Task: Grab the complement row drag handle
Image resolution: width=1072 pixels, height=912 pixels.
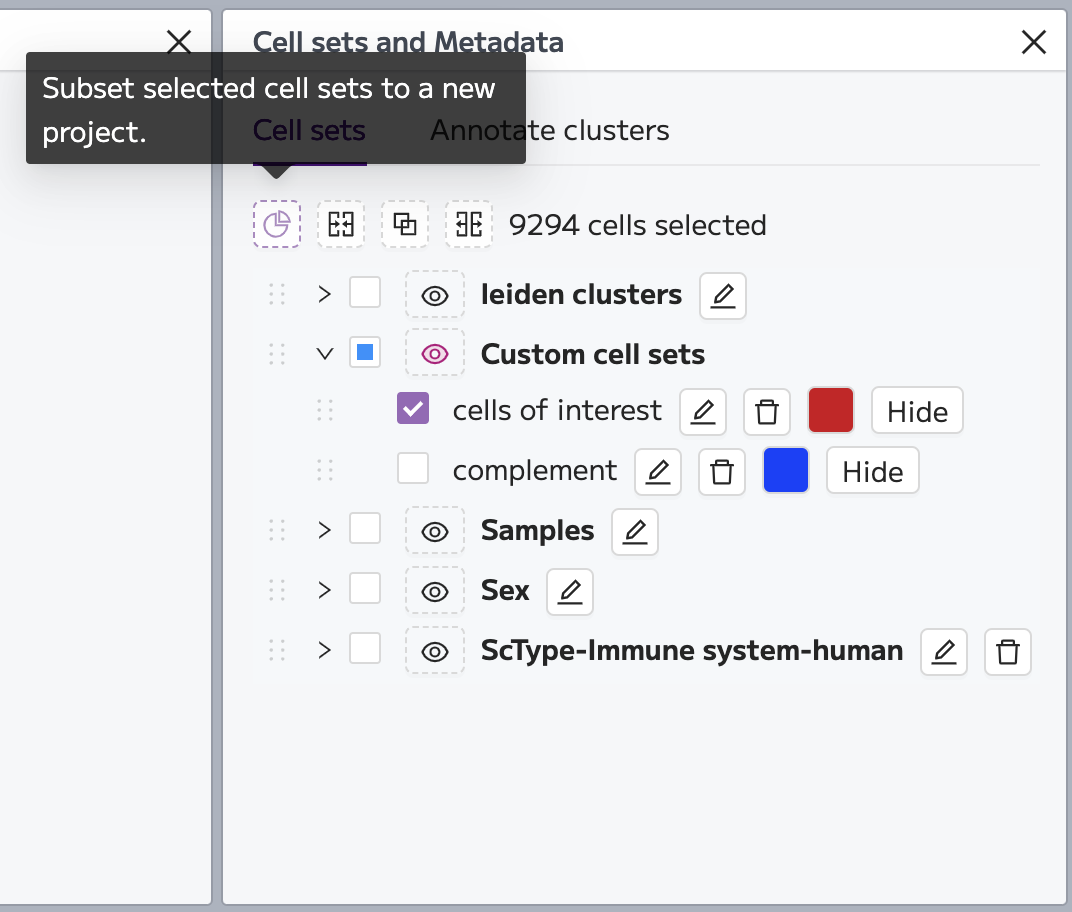Action: click(x=325, y=470)
